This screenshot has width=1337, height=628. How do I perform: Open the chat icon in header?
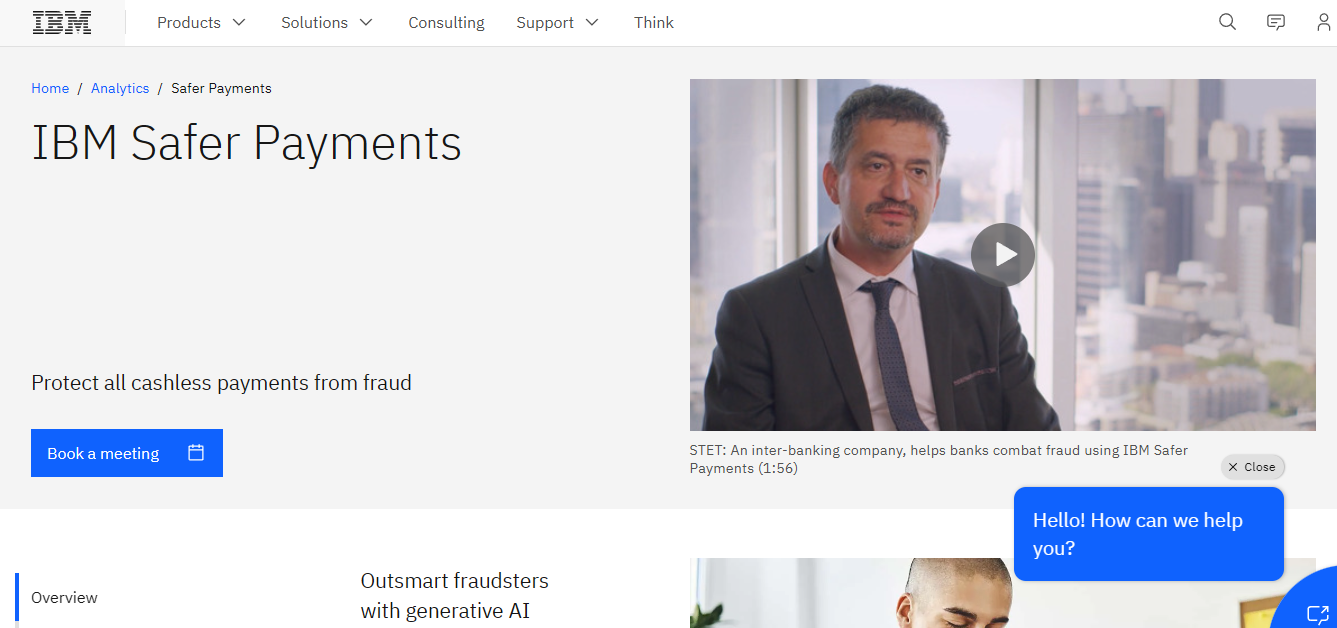pyautogui.click(x=1276, y=22)
